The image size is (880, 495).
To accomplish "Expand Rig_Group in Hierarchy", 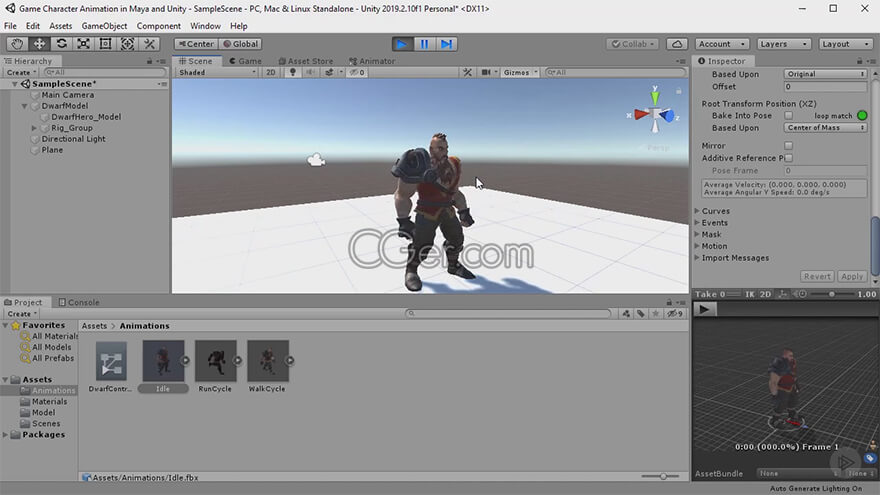I will click(34, 128).
